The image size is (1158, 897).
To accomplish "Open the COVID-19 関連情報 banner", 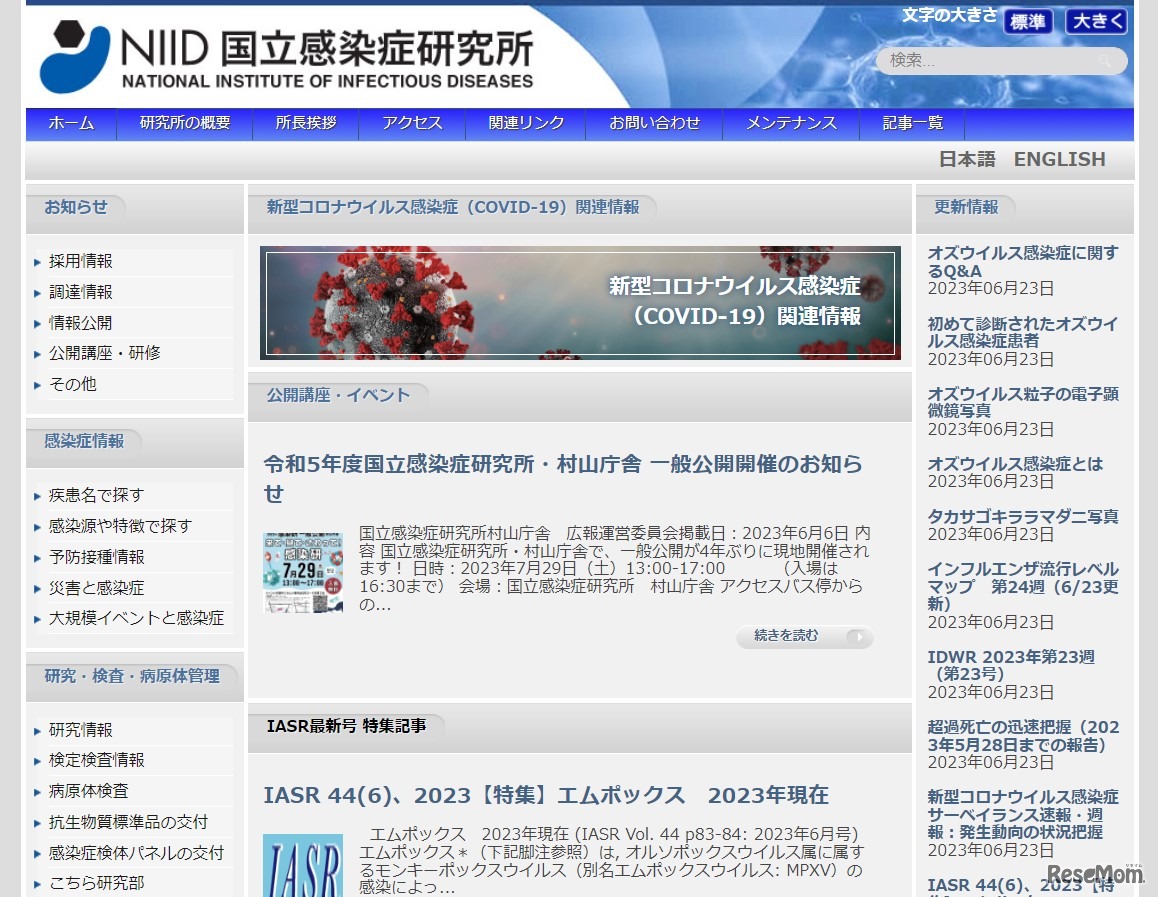I will coord(580,302).
